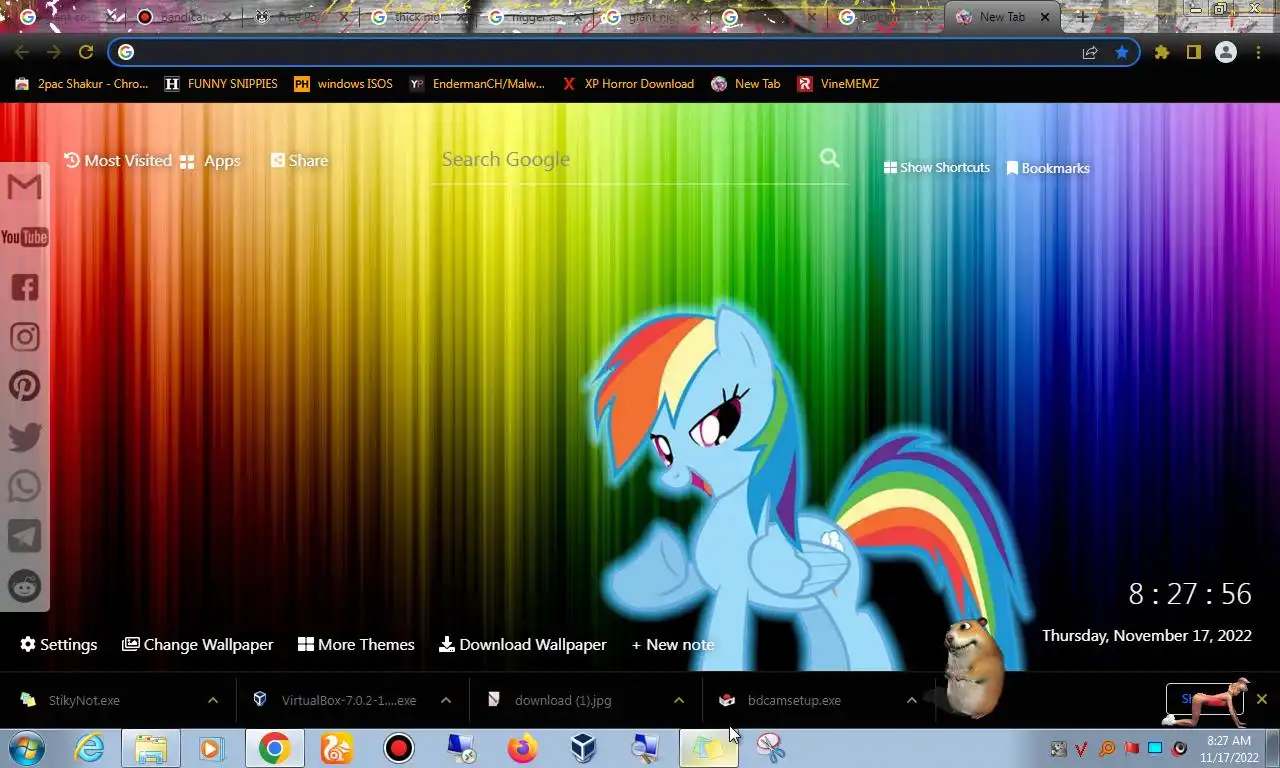Add a New note
Image resolution: width=1280 pixels, height=768 pixels.
tap(673, 644)
